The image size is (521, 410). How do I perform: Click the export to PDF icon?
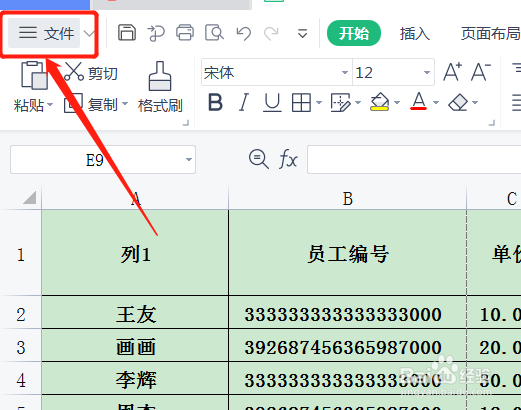pyautogui.click(x=156, y=33)
